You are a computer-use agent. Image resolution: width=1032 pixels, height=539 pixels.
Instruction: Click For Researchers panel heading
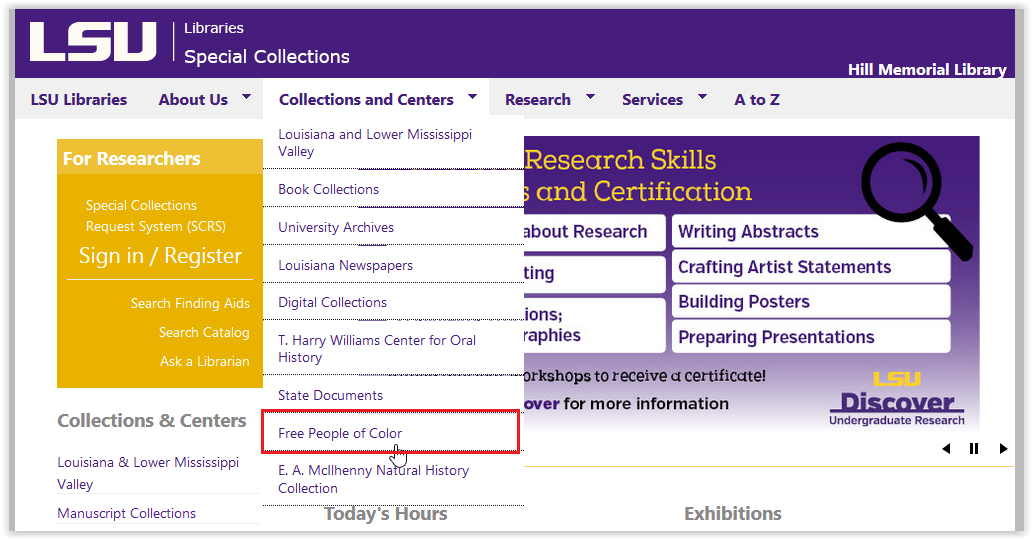pyautogui.click(x=132, y=159)
